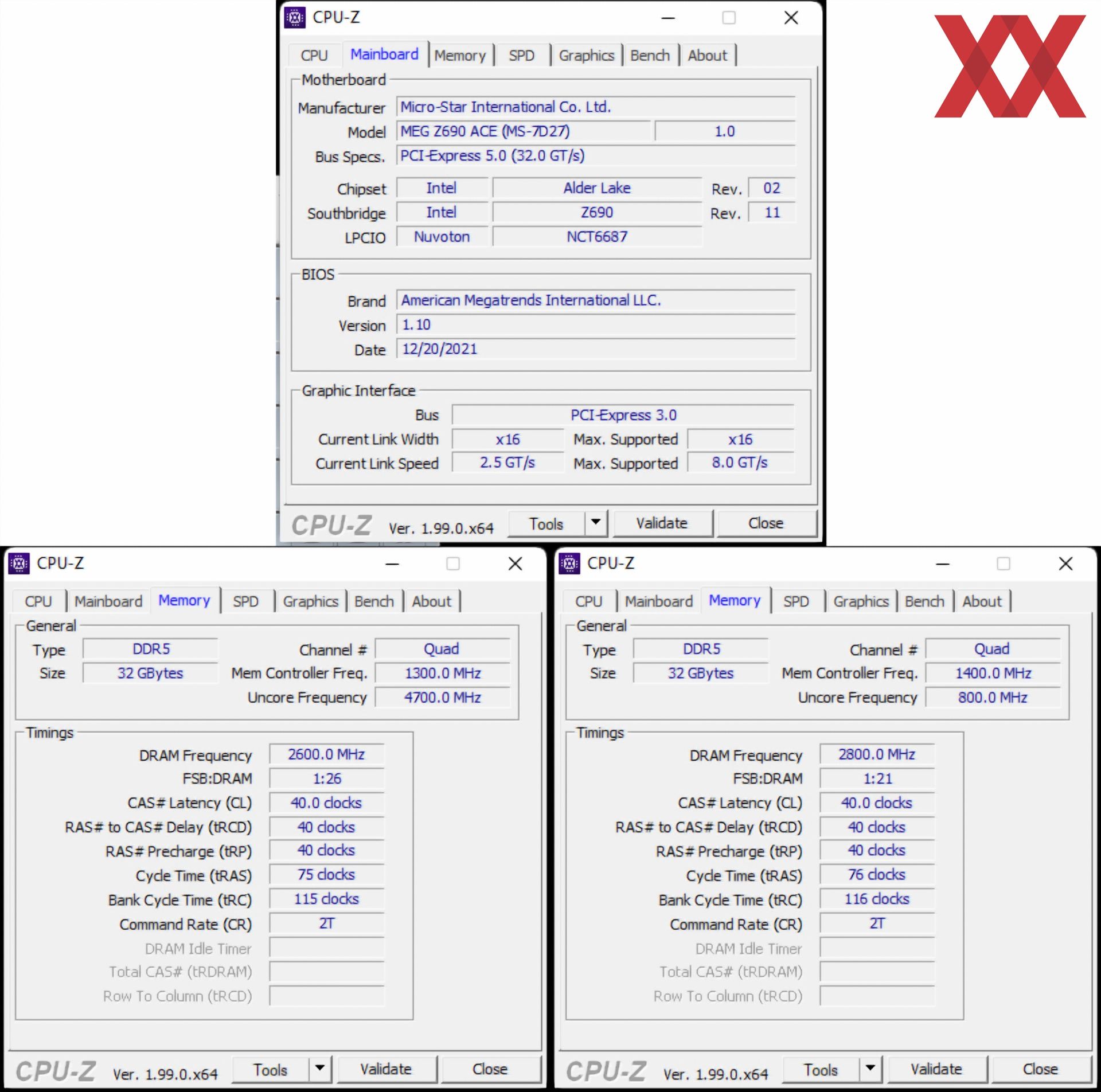Open Mainboard tab in 2800 MHz window
Viewport: 1101px width, 1092px height.
pos(659,601)
